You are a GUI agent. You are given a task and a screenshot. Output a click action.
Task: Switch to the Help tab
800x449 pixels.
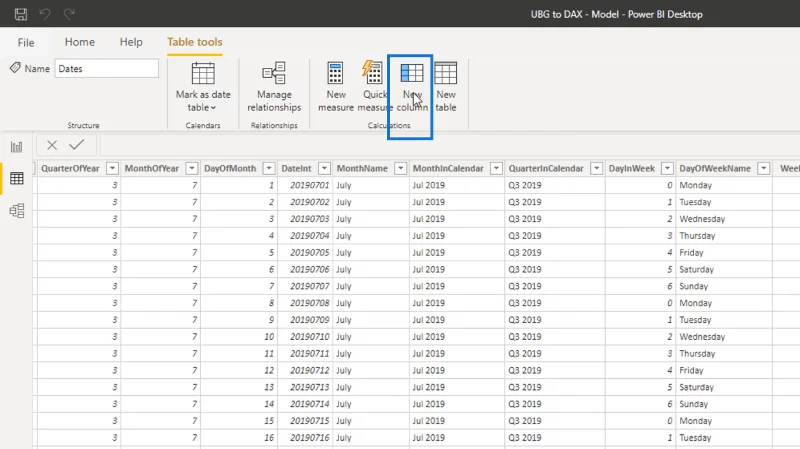131,42
